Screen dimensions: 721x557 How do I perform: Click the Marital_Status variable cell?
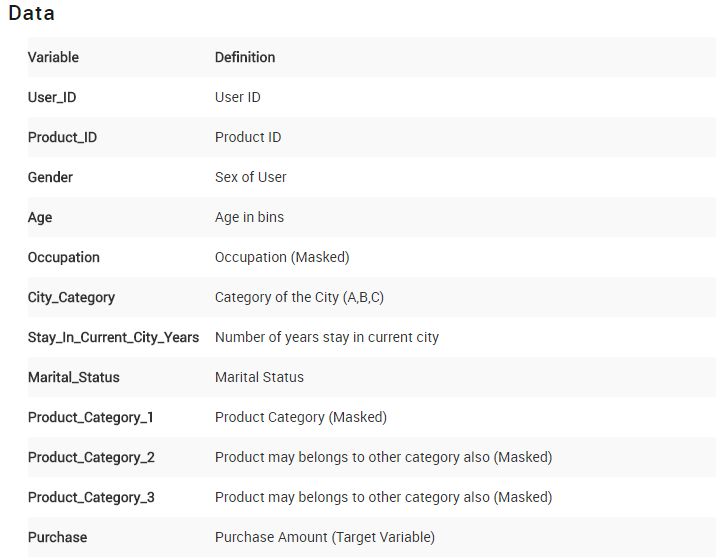click(x=73, y=377)
